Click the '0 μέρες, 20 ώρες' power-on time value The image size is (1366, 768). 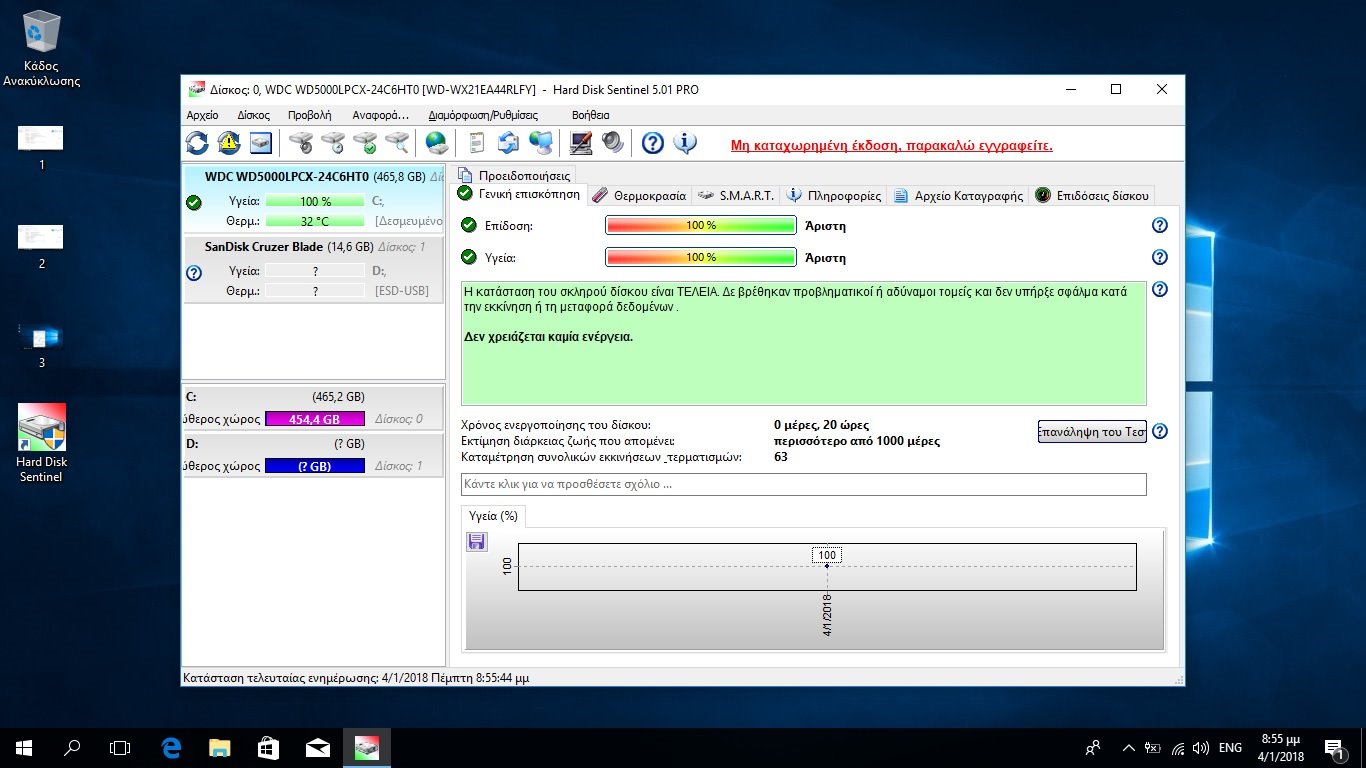(x=822, y=425)
